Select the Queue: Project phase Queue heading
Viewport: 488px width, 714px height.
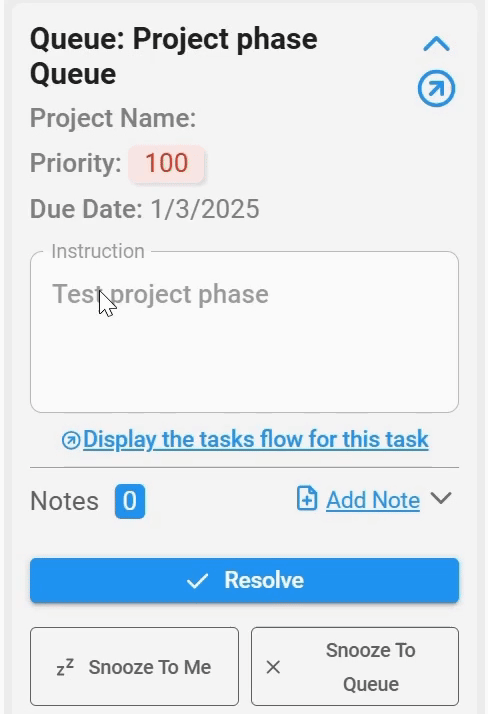(x=173, y=56)
